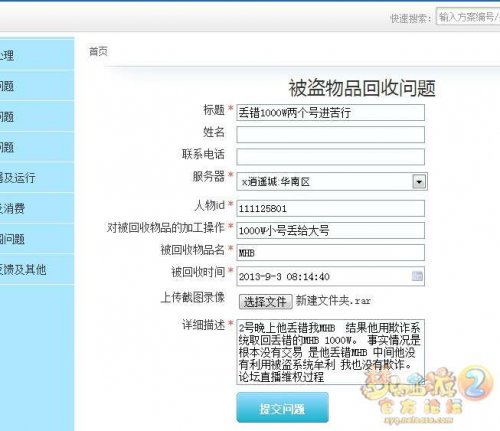The height and width of the screenshot is (431, 500).
Task: Select the 逍遥城 华南区 server combo box
Action: (x=332, y=182)
